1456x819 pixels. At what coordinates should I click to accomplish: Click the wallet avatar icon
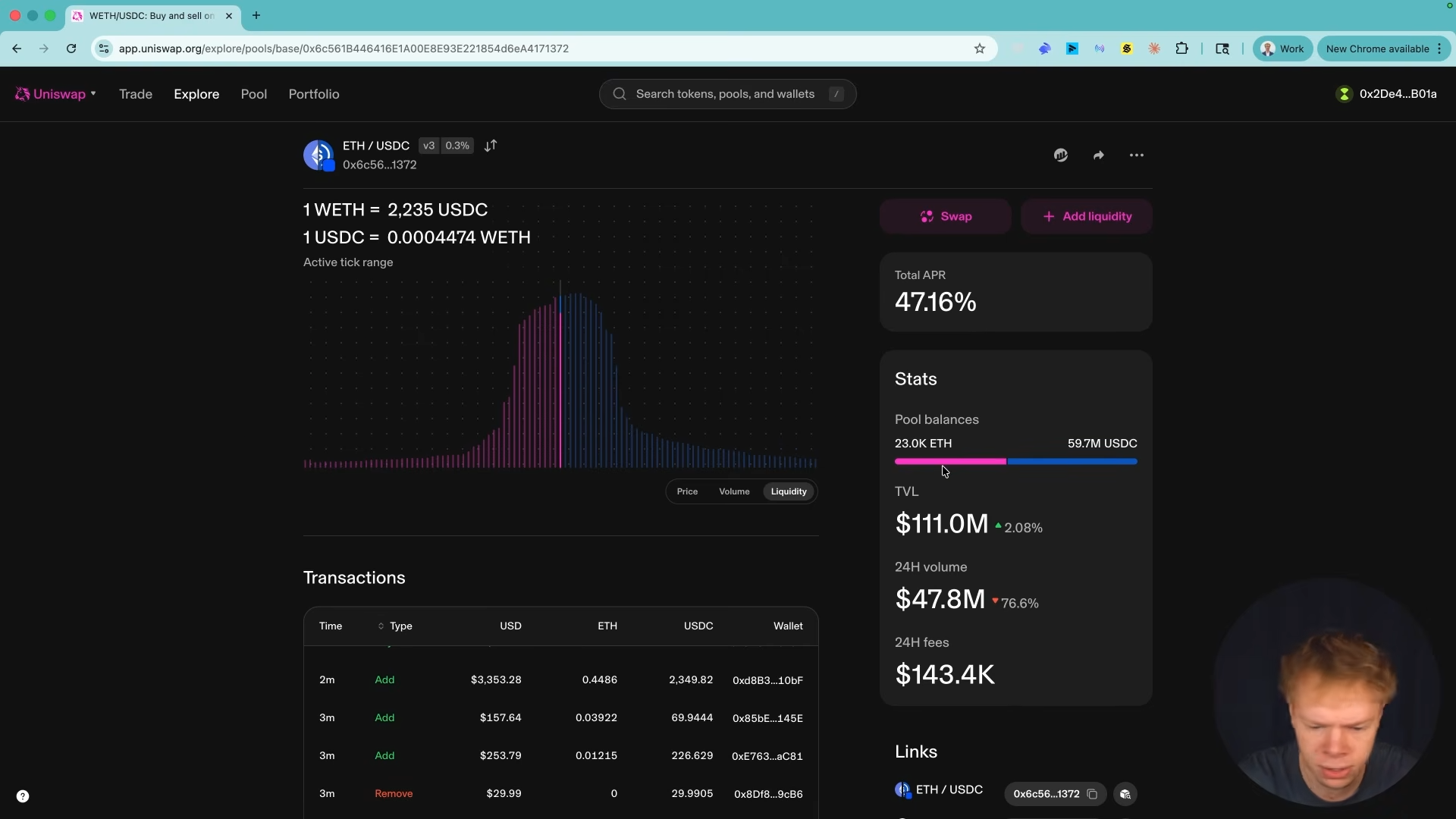[x=1345, y=94]
